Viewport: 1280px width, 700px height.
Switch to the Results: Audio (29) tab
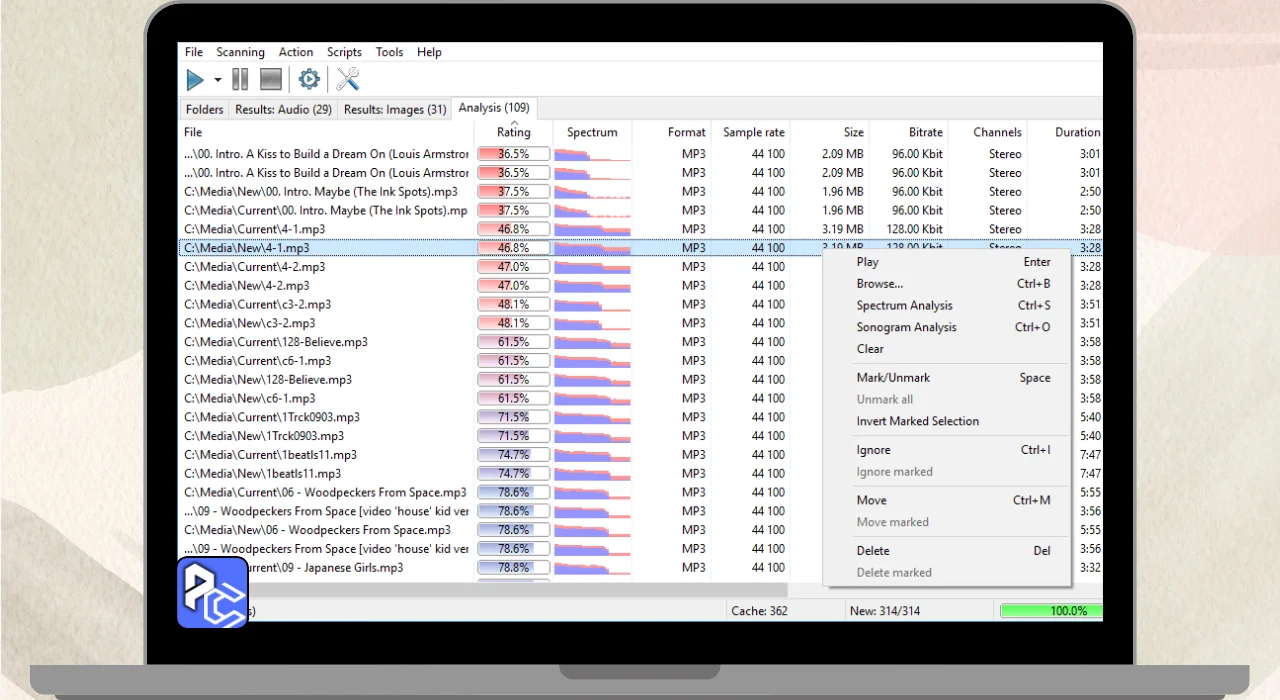pos(283,109)
